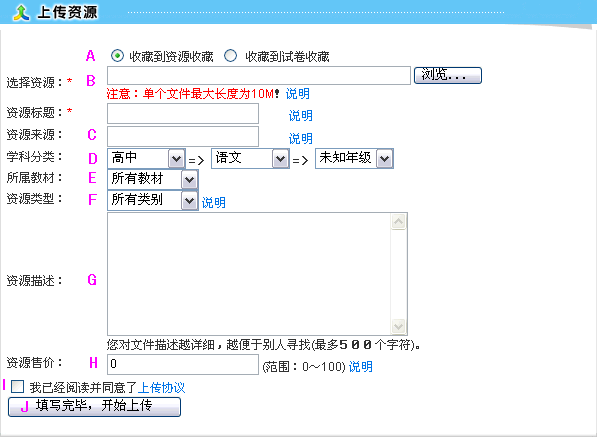Expand the 未知年级 grade dropdown
This screenshot has height=437, width=597.
point(354,158)
